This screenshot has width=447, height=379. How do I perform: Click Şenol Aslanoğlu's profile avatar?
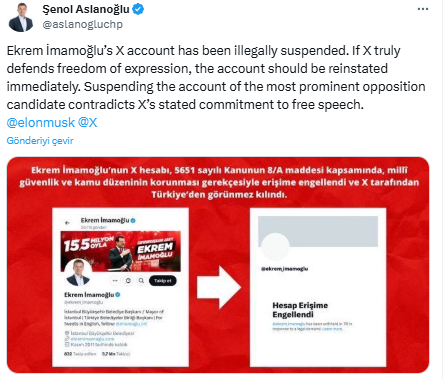coord(21,18)
